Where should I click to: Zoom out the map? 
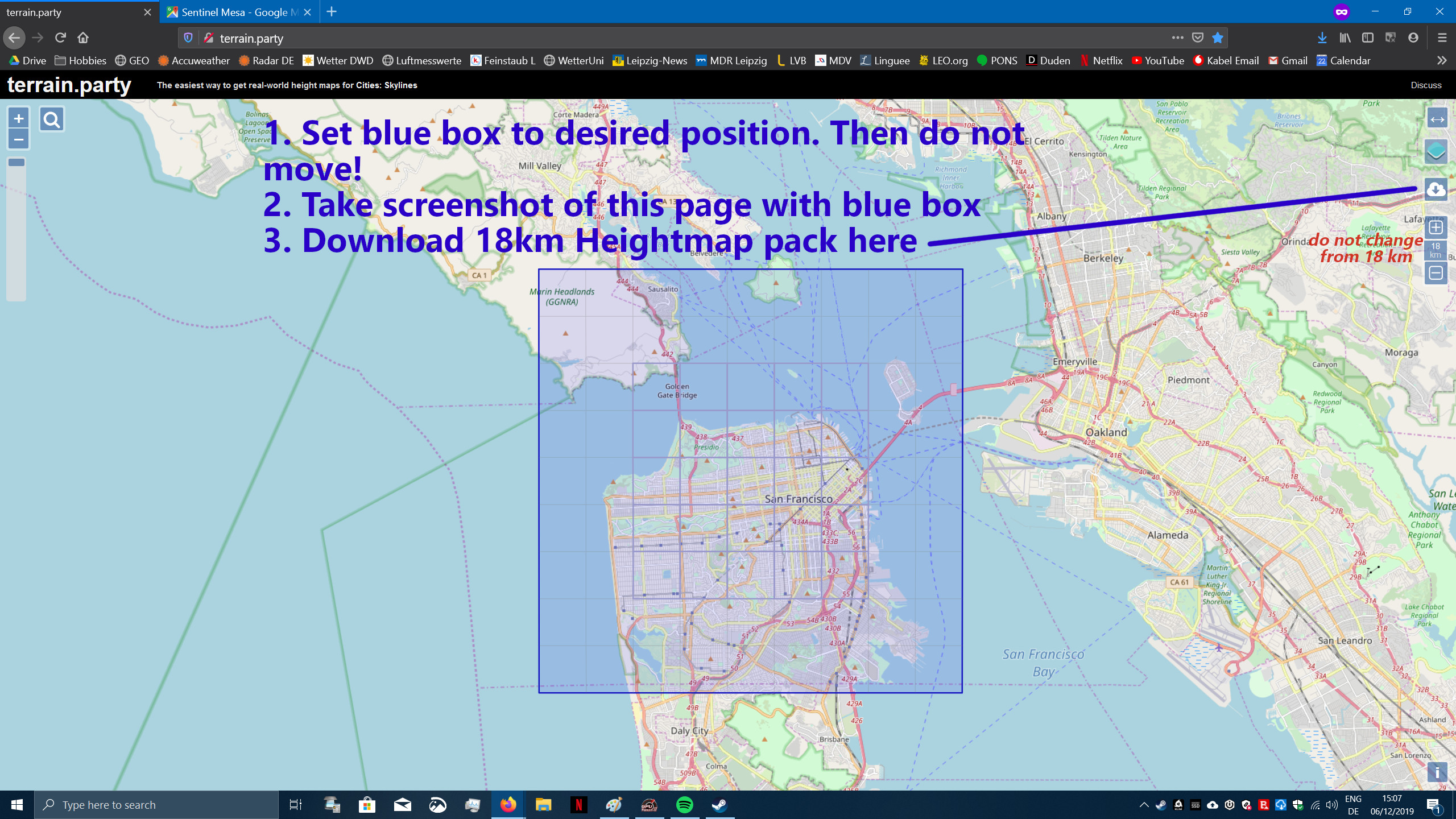tap(18, 139)
